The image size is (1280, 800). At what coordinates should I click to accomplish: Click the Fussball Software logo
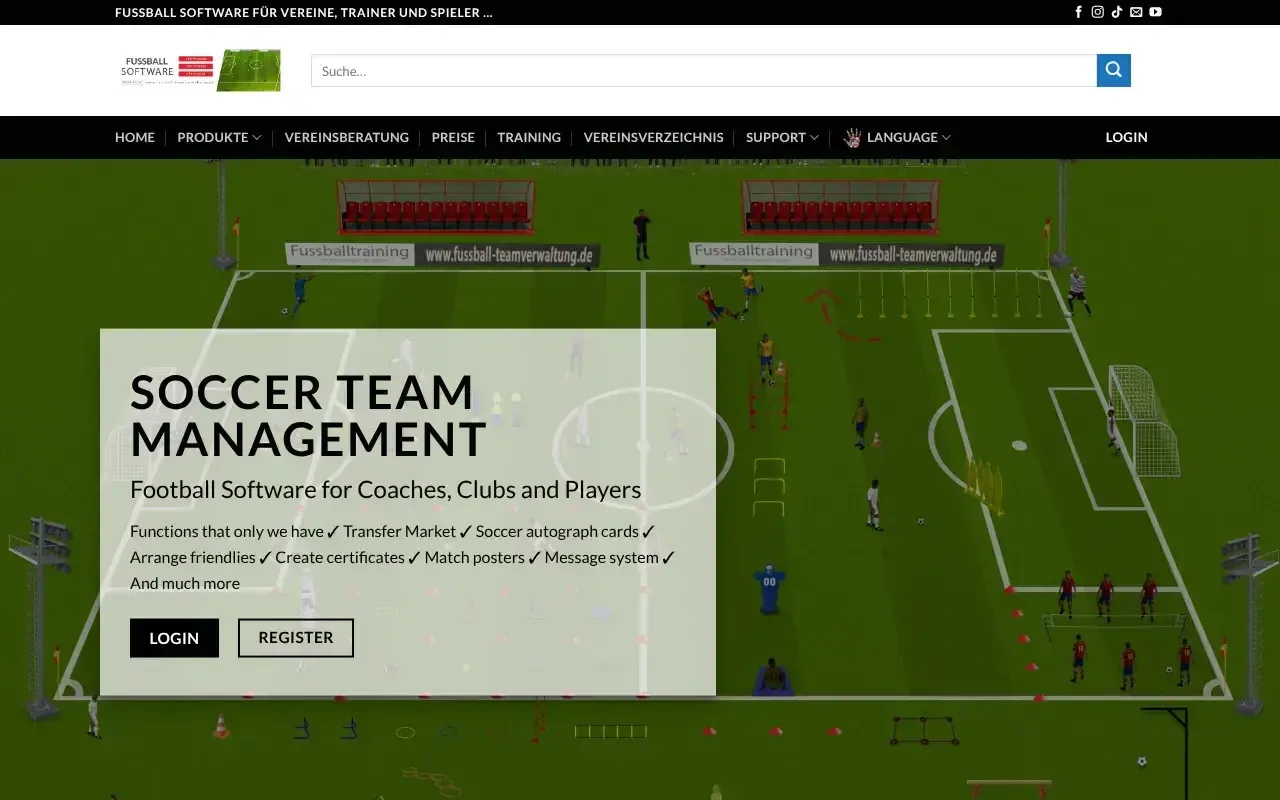pos(200,70)
